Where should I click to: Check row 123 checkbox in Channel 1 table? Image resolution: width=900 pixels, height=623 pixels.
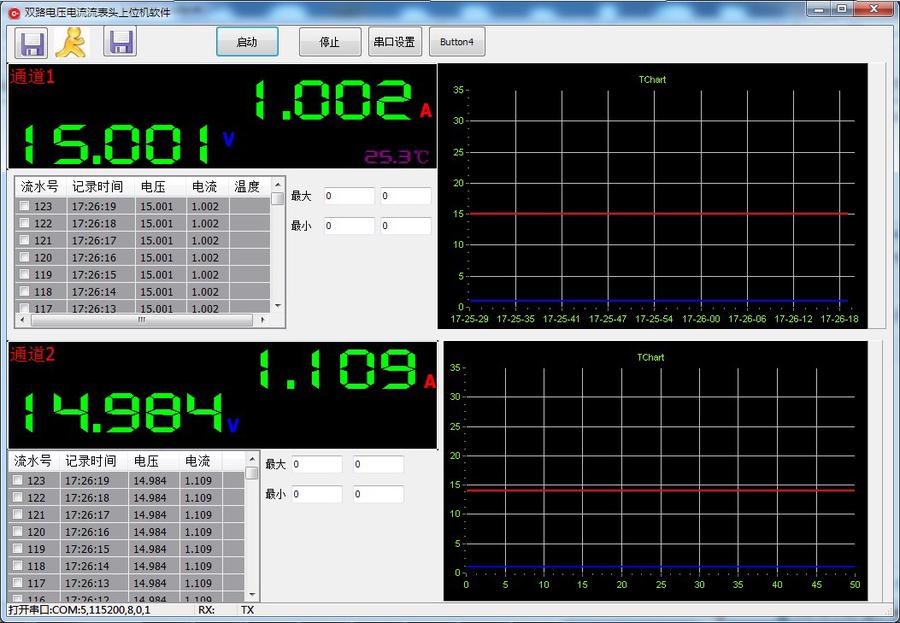pyautogui.click(x=24, y=207)
